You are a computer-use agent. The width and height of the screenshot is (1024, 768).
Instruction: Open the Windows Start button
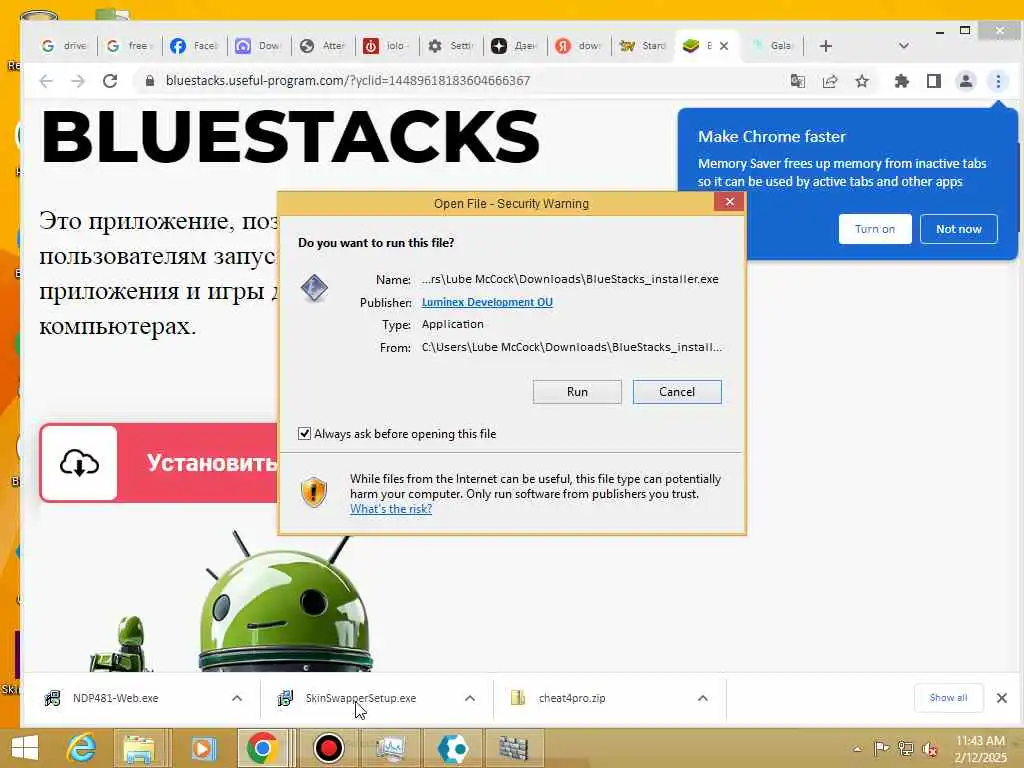click(x=25, y=748)
